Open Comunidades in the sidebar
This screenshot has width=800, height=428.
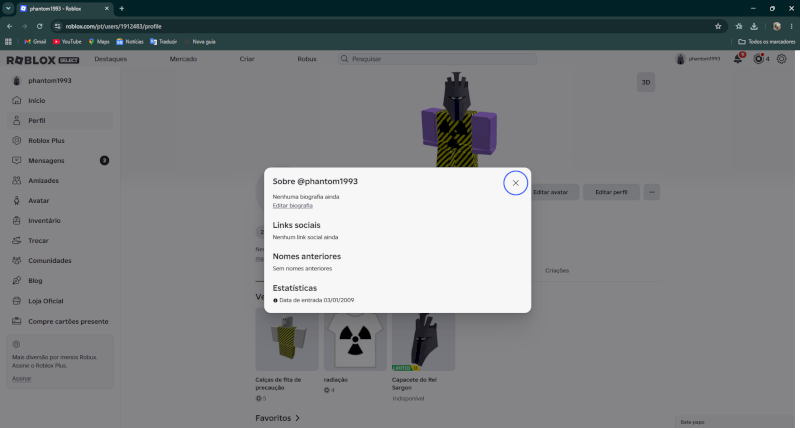(x=60, y=260)
